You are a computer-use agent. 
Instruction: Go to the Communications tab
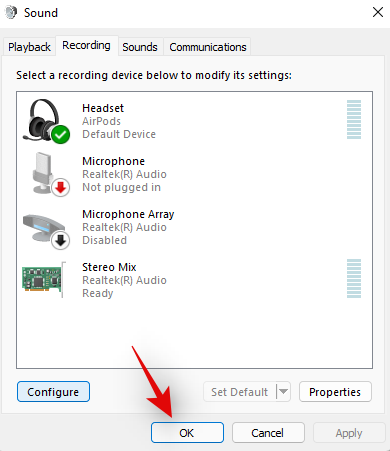(208, 47)
